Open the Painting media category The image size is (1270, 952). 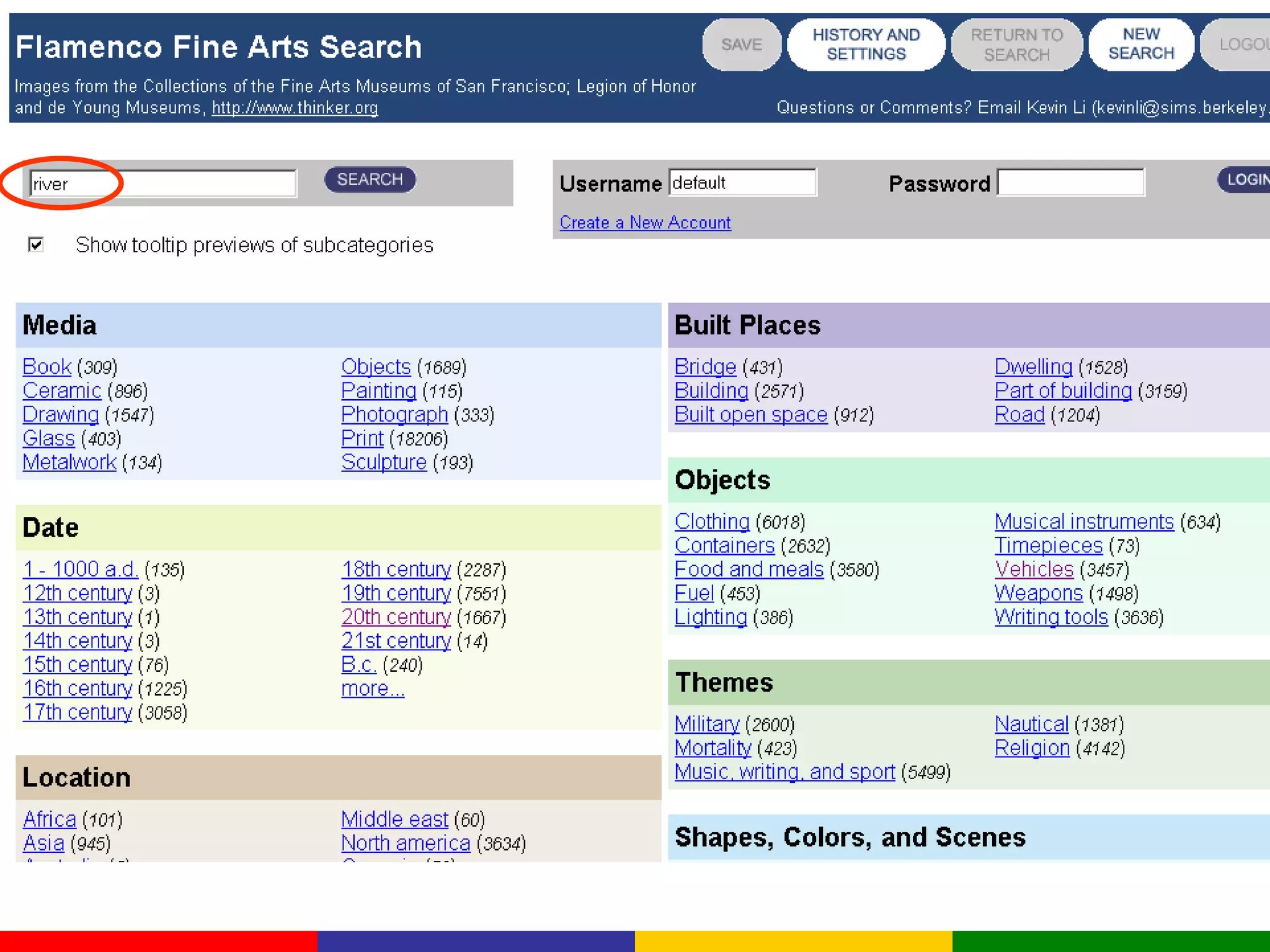click(379, 391)
